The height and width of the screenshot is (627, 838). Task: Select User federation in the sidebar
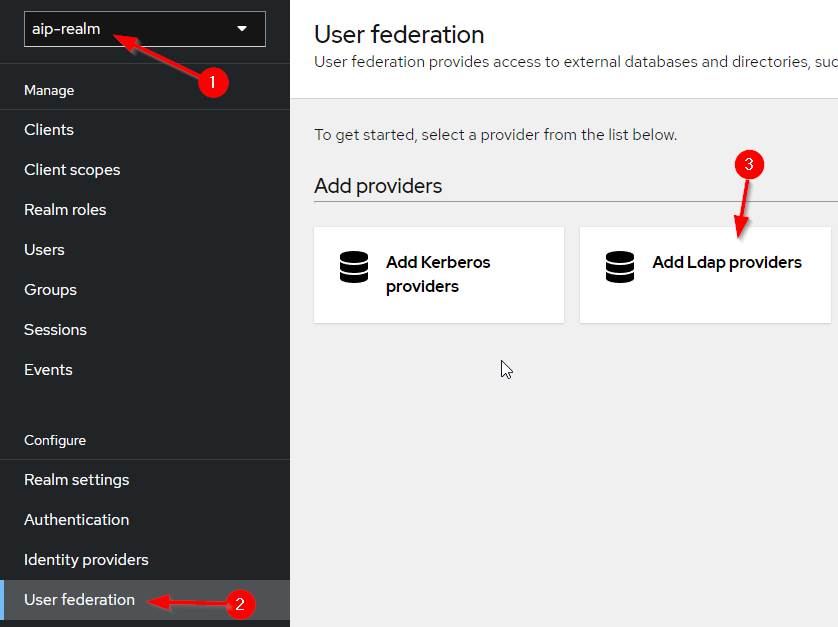(79, 600)
